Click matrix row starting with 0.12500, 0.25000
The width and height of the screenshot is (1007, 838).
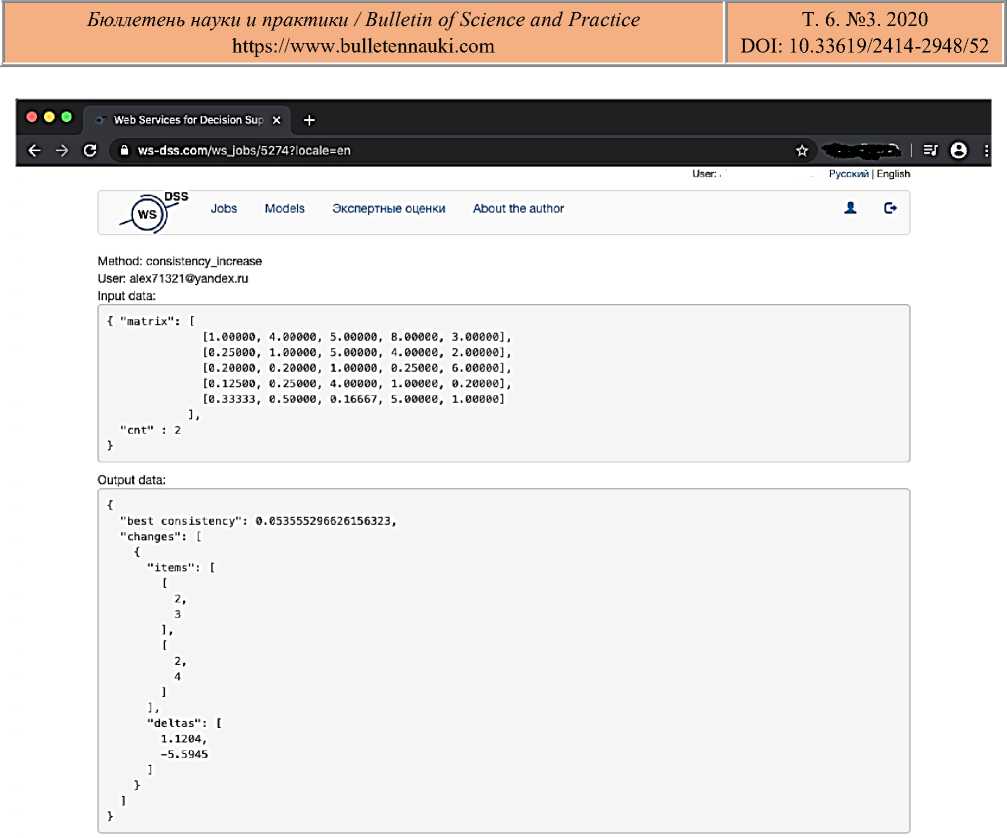(357, 383)
